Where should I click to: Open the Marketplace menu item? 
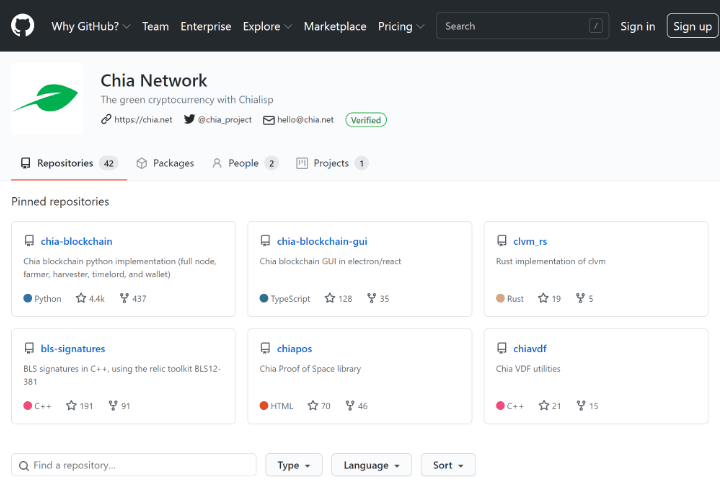pyautogui.click(x=335, y=26)
